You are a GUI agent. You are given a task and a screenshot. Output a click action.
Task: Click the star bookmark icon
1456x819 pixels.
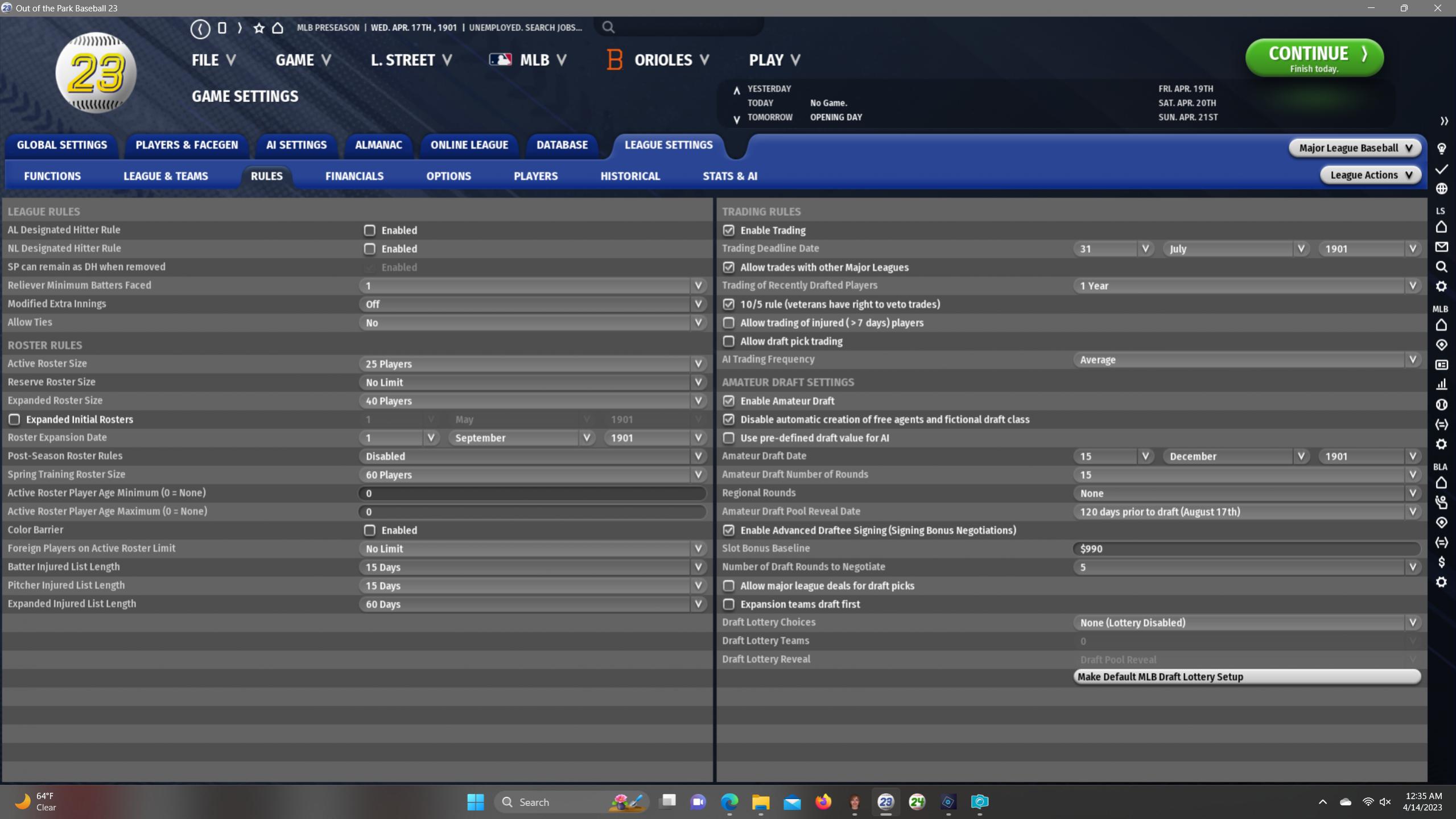[x=259, y=28]
